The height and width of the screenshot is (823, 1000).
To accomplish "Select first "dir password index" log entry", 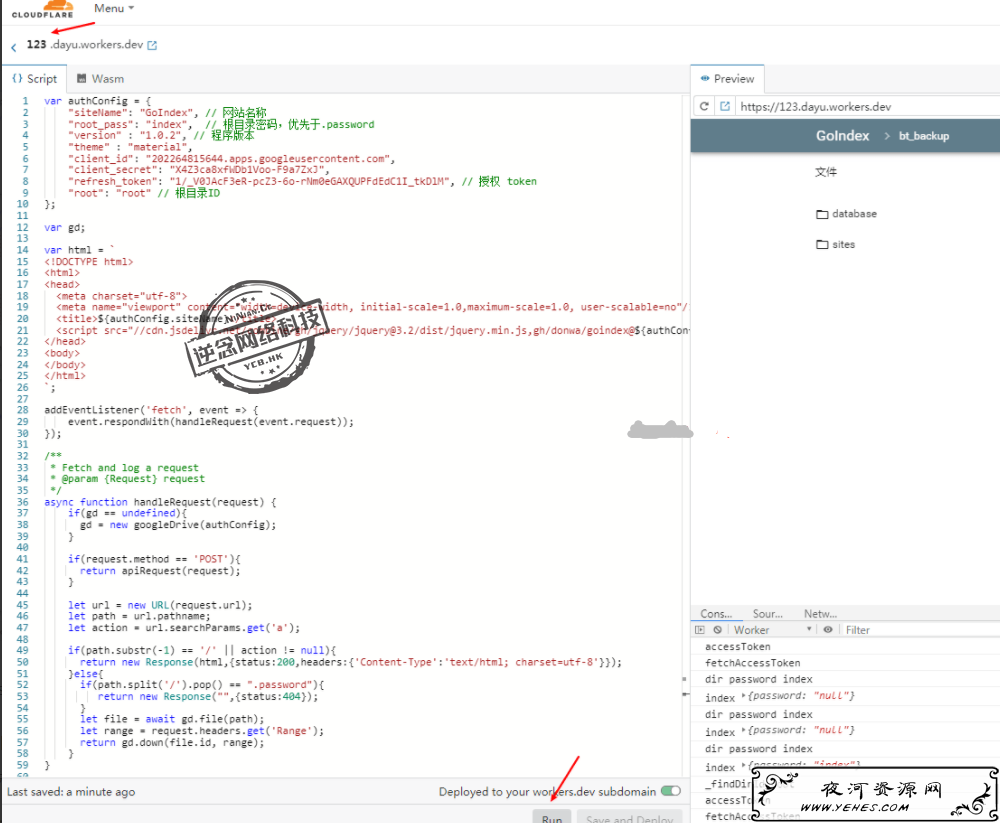I will tap(758, 679).
